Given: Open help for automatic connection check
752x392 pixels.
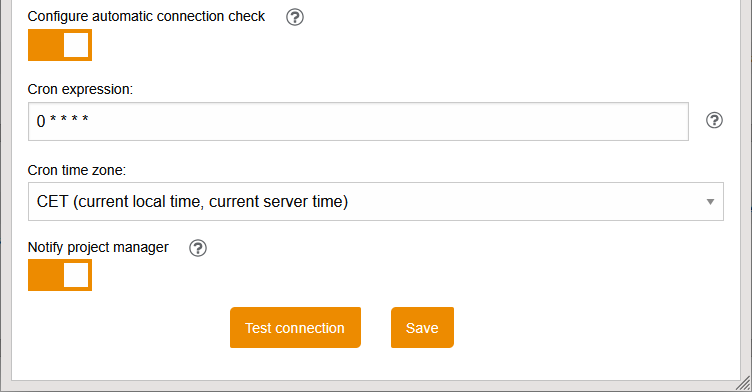Looking at the screenshot, I should click(x=294, y=17).
